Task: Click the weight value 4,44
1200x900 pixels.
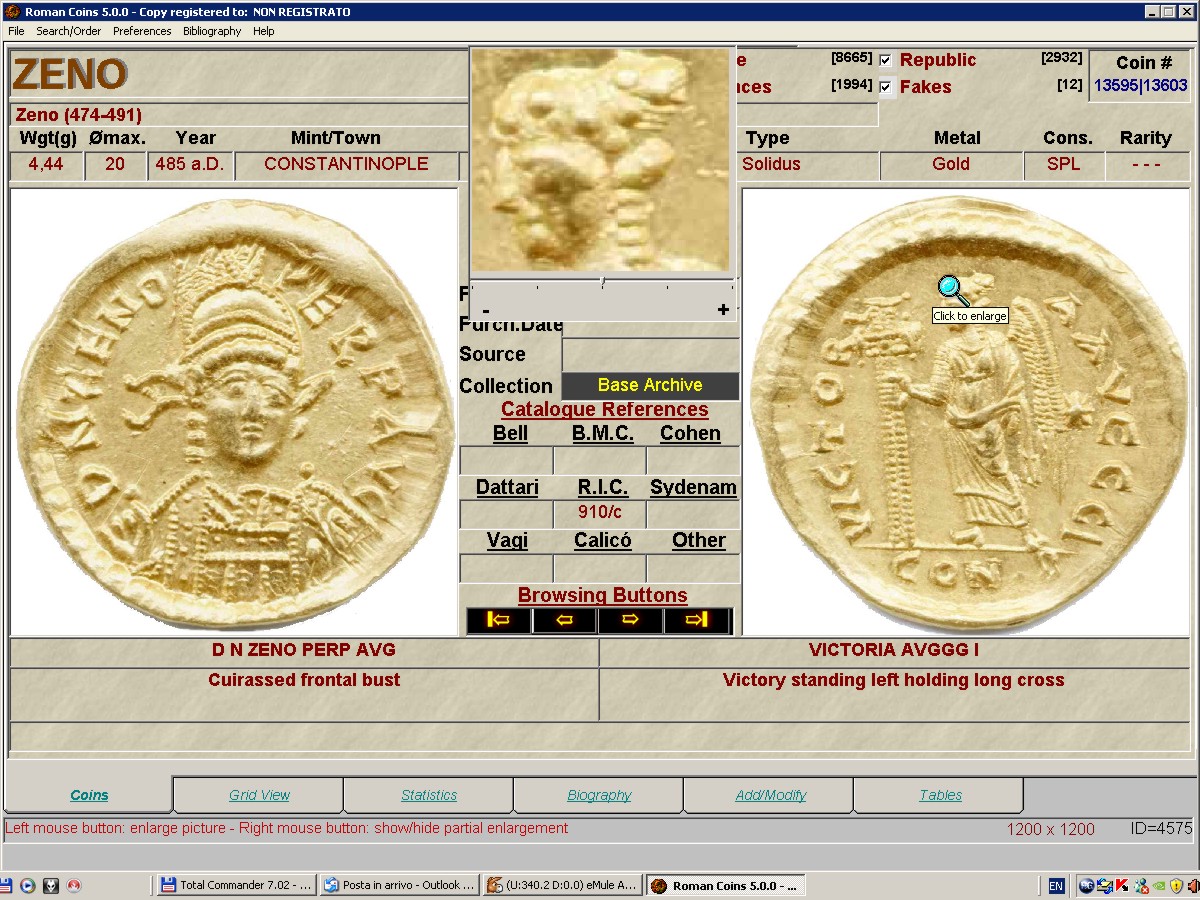Action: [x=46, y=164]
